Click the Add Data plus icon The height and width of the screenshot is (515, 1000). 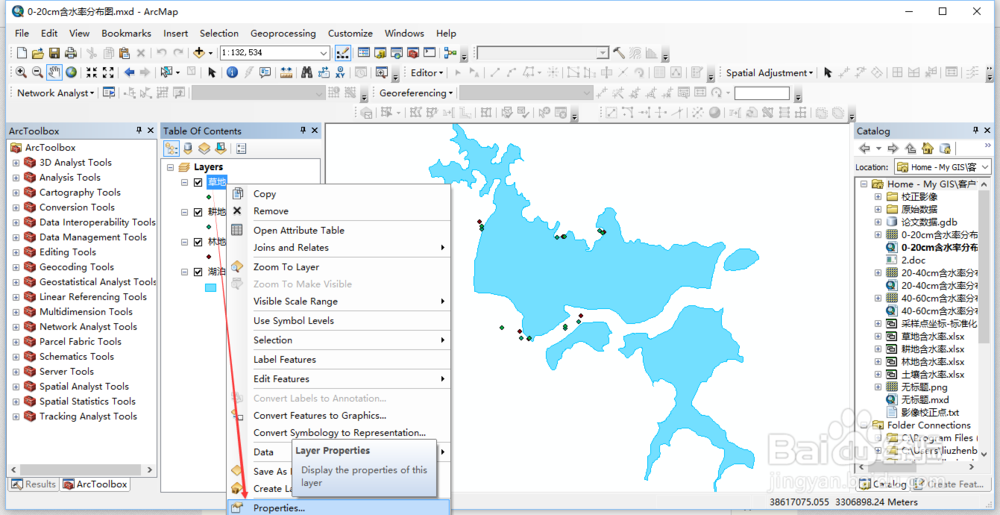coord(199,53)
